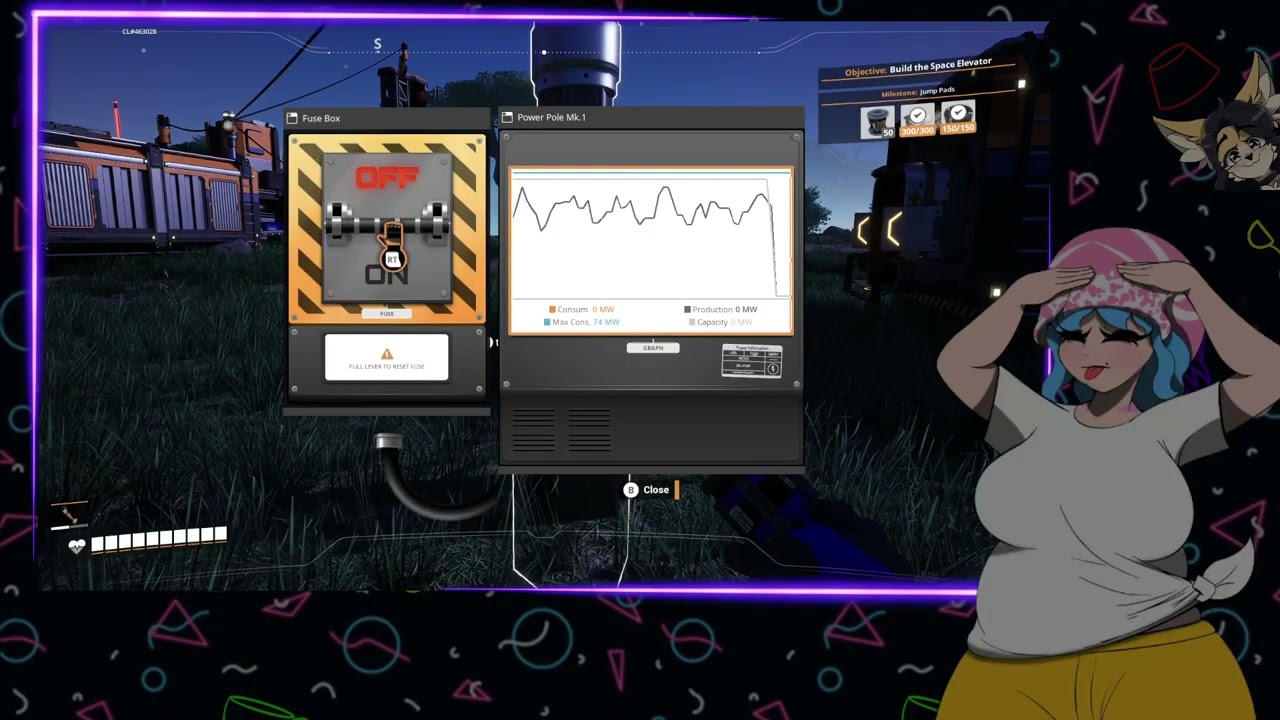Click the CL#463028 build number text
Viewport: 1280px width, 720px height.
pos(139,32)
